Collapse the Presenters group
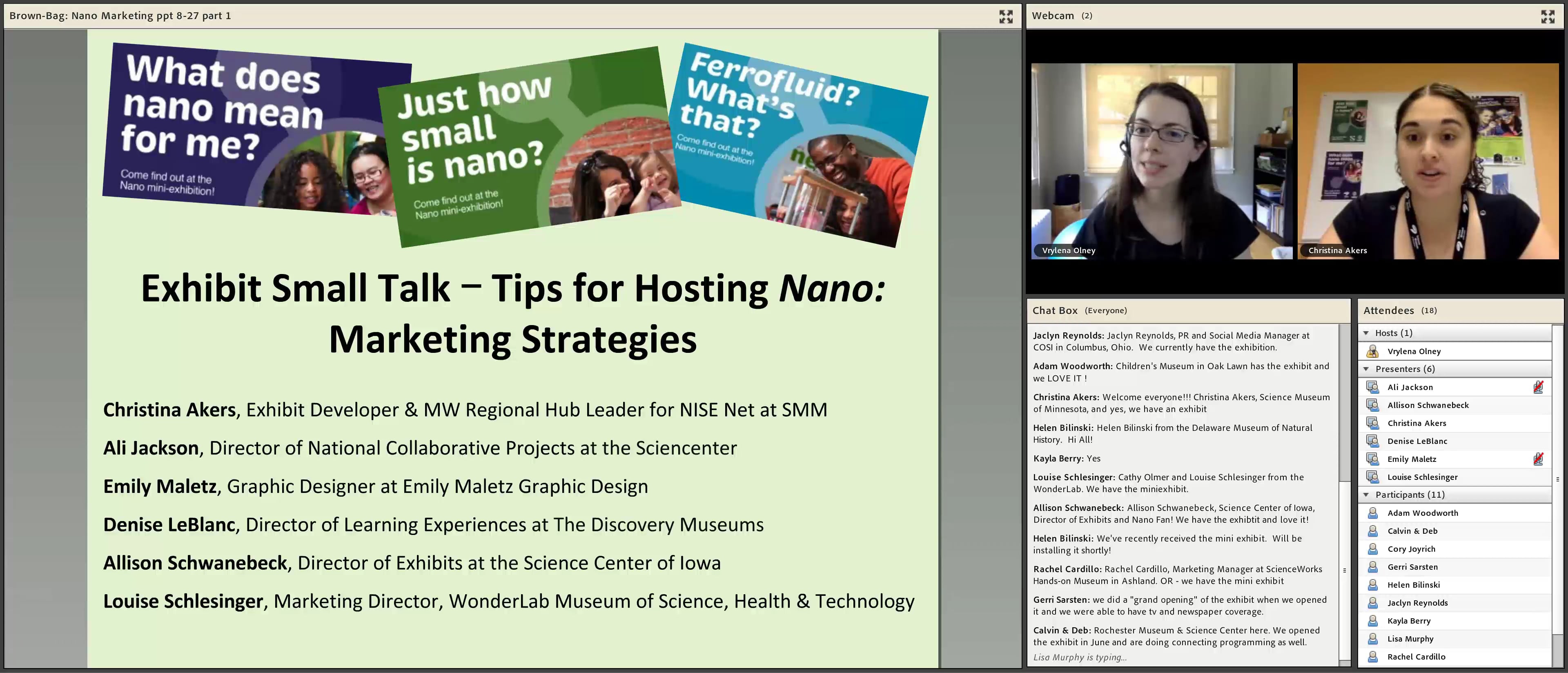1568x673 pixels. (x=1366, y=369)
